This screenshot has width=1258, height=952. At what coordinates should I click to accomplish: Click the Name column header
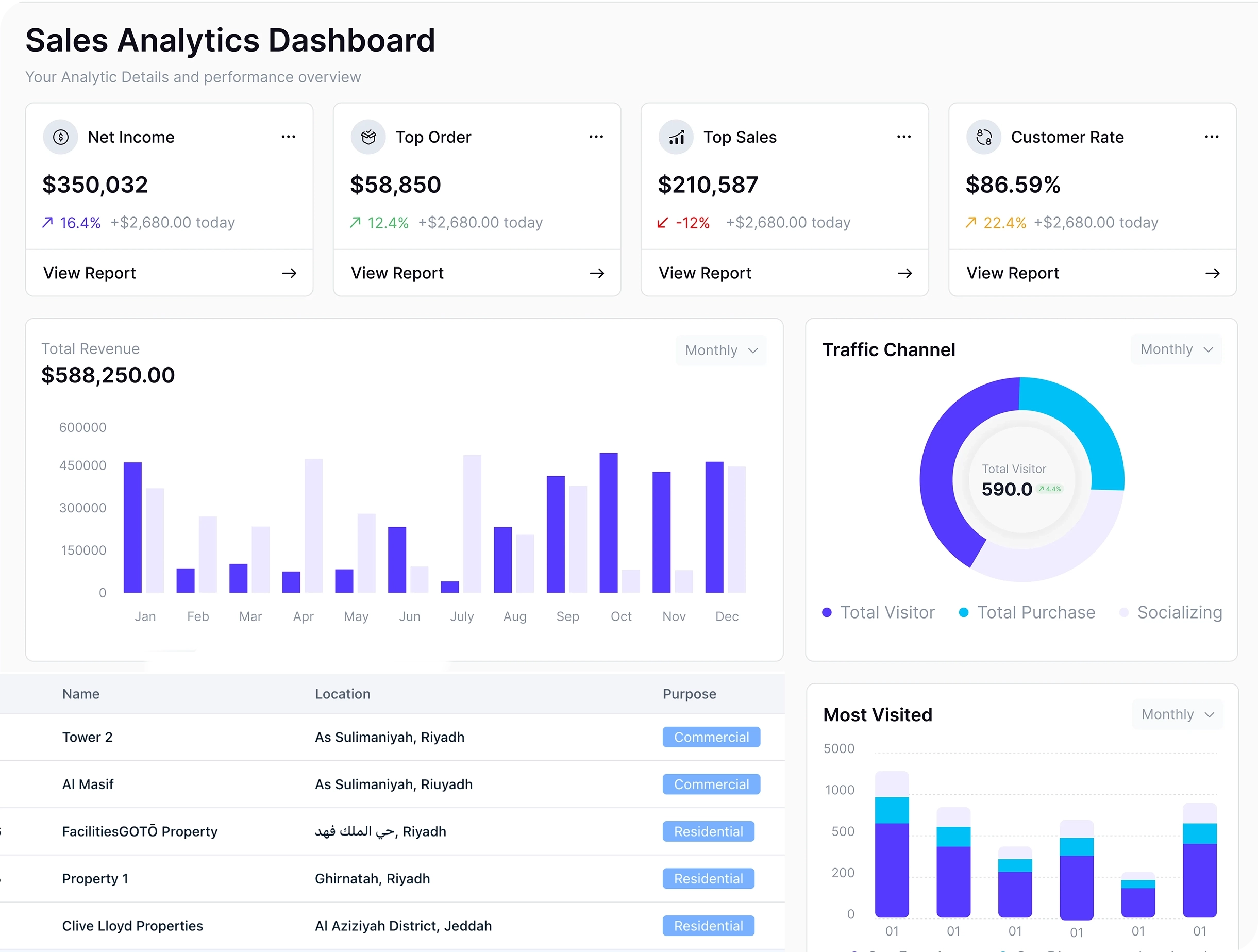pos(81,694)
